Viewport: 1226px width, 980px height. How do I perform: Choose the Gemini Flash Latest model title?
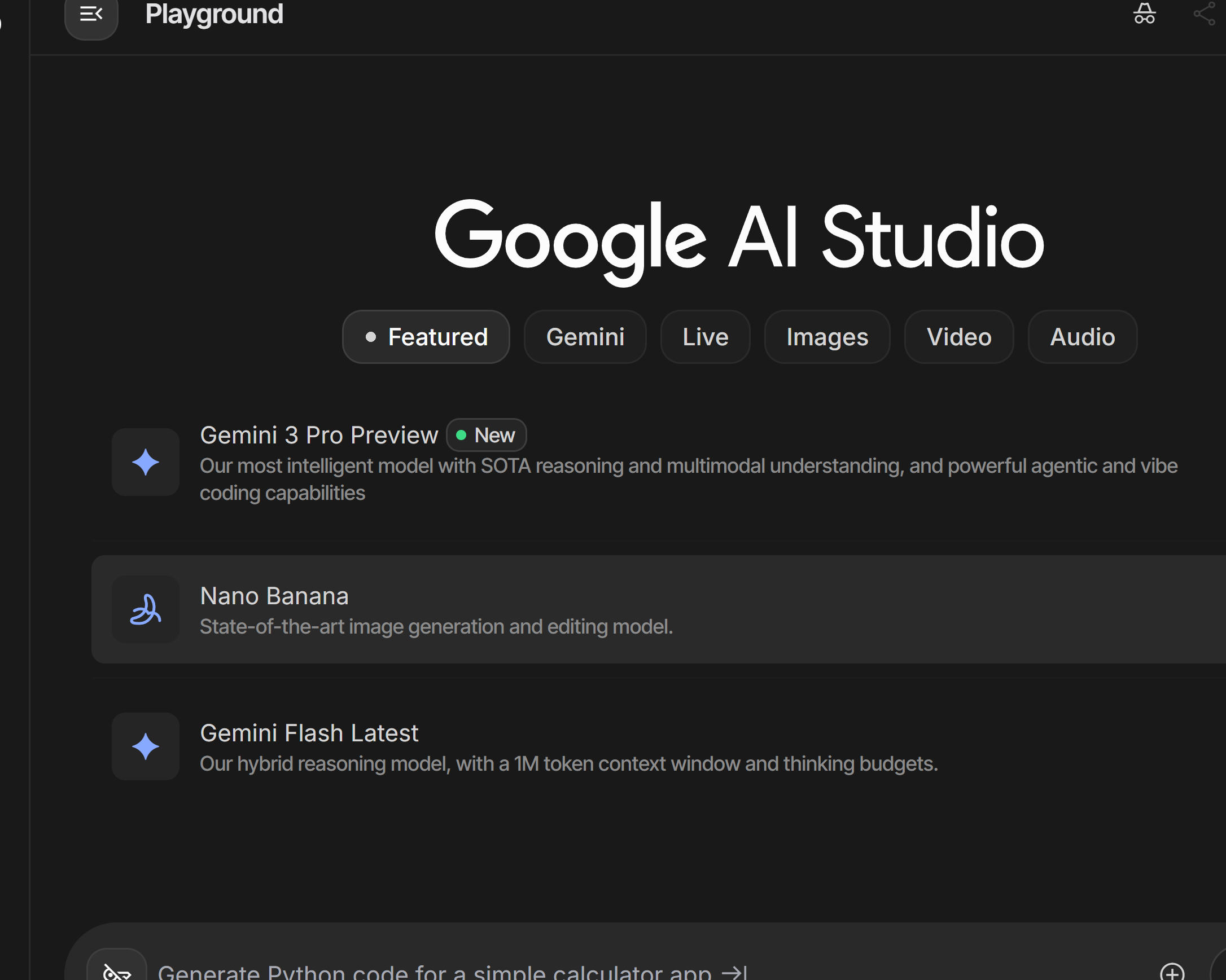point(309,733)
